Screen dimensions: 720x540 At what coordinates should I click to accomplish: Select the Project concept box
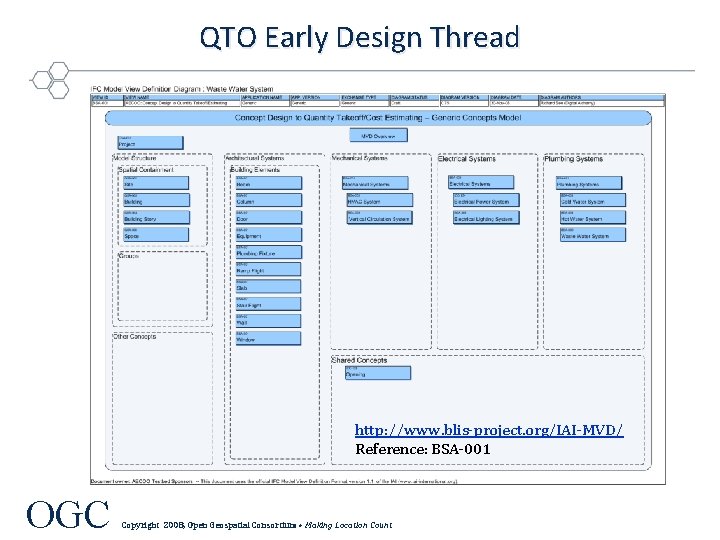[151, 142]
